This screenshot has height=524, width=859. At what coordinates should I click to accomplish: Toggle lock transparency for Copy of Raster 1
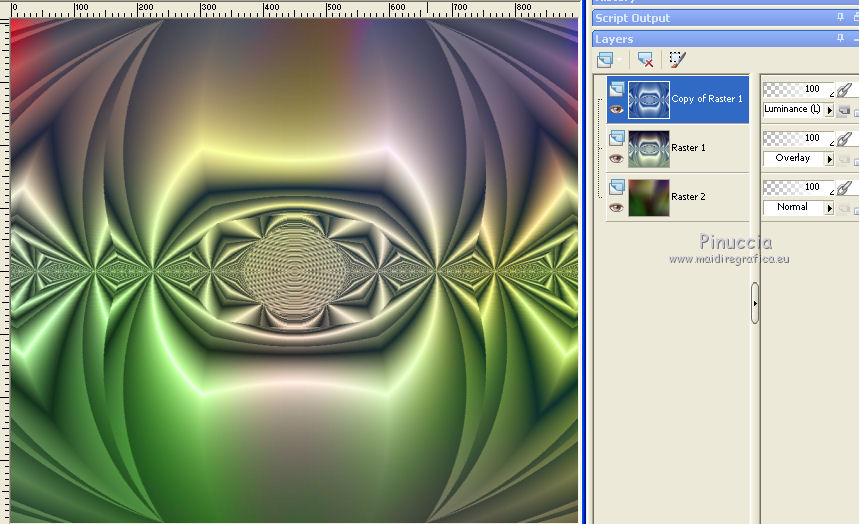point(844,110)
